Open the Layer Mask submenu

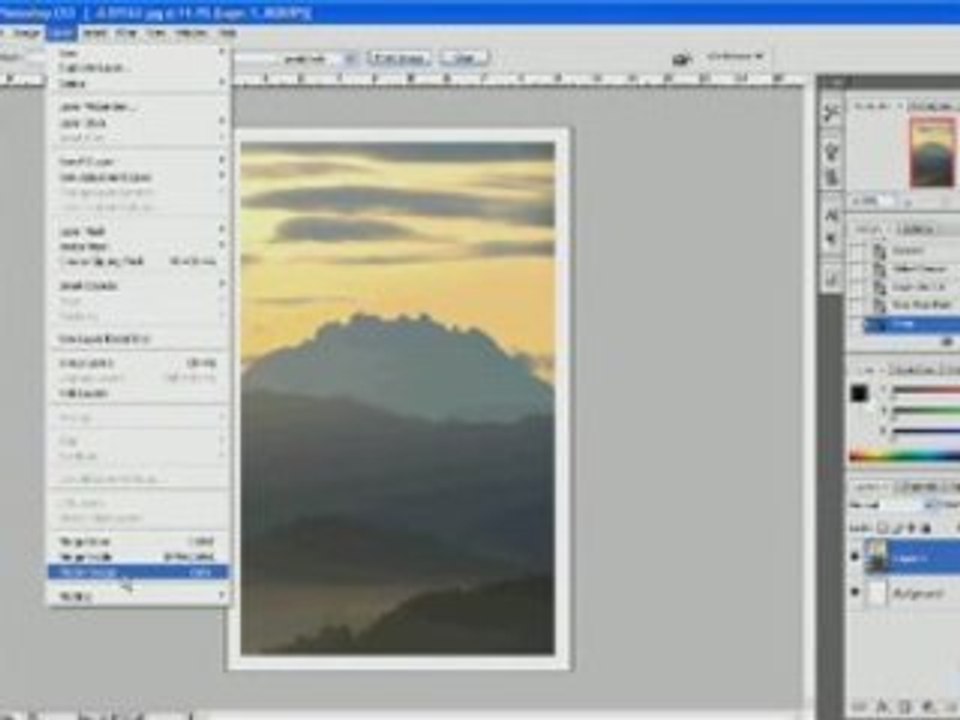138,231
